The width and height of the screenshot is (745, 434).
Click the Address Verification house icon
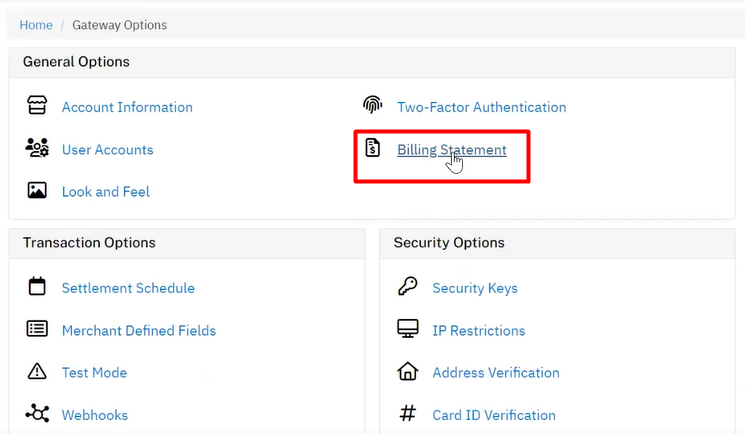(408, 371)
